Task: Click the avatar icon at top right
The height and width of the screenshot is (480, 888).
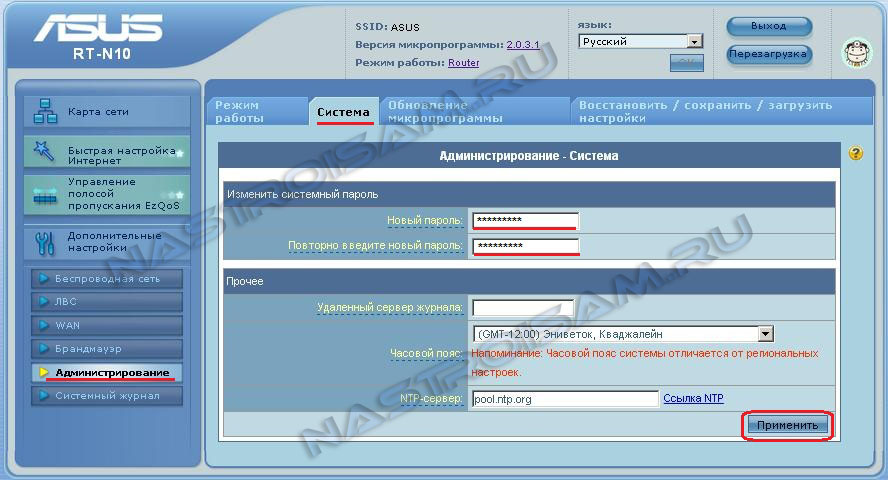Action: (x=856, y=53)
